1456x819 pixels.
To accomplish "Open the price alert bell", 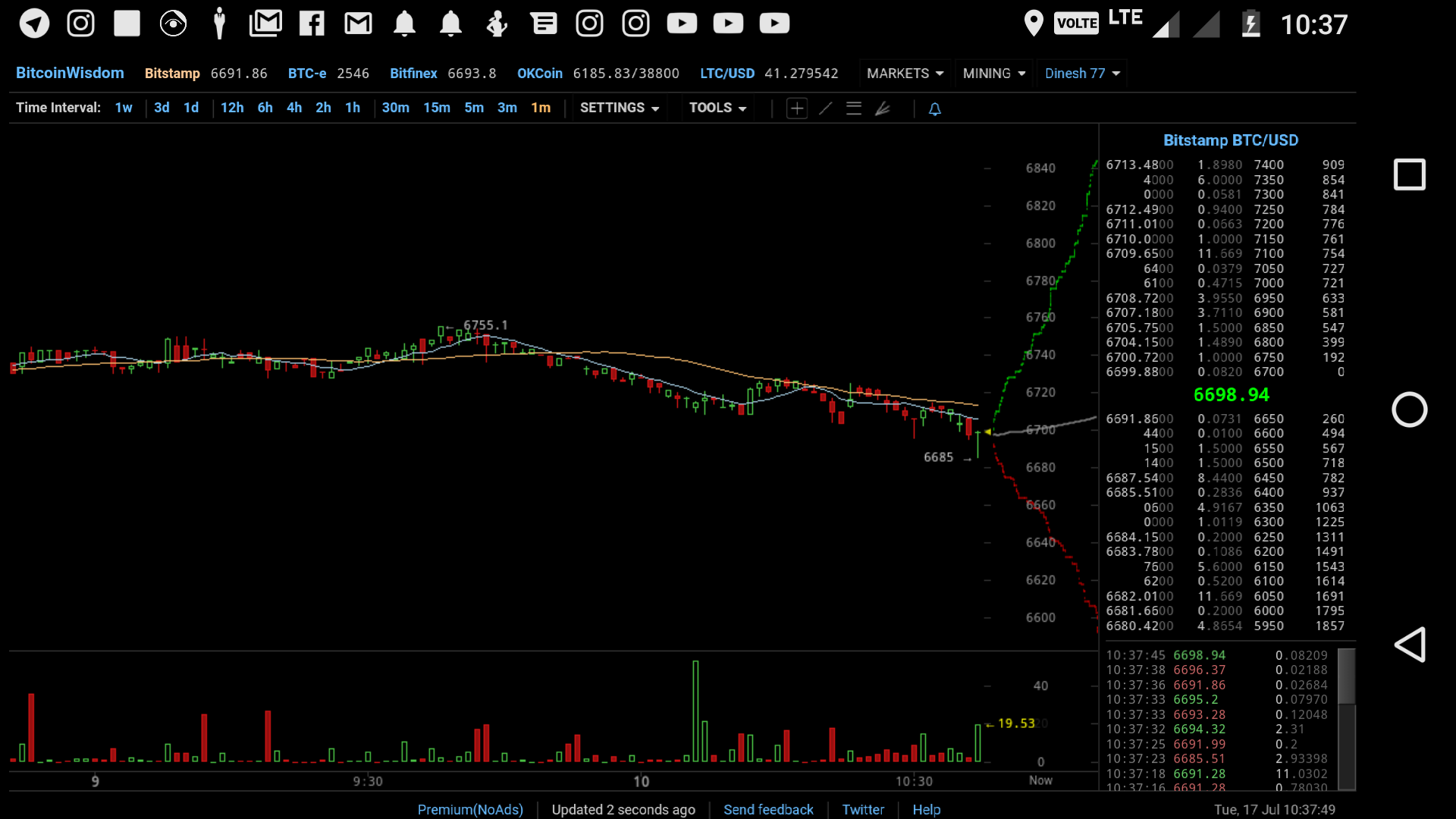I will [935, 109].
